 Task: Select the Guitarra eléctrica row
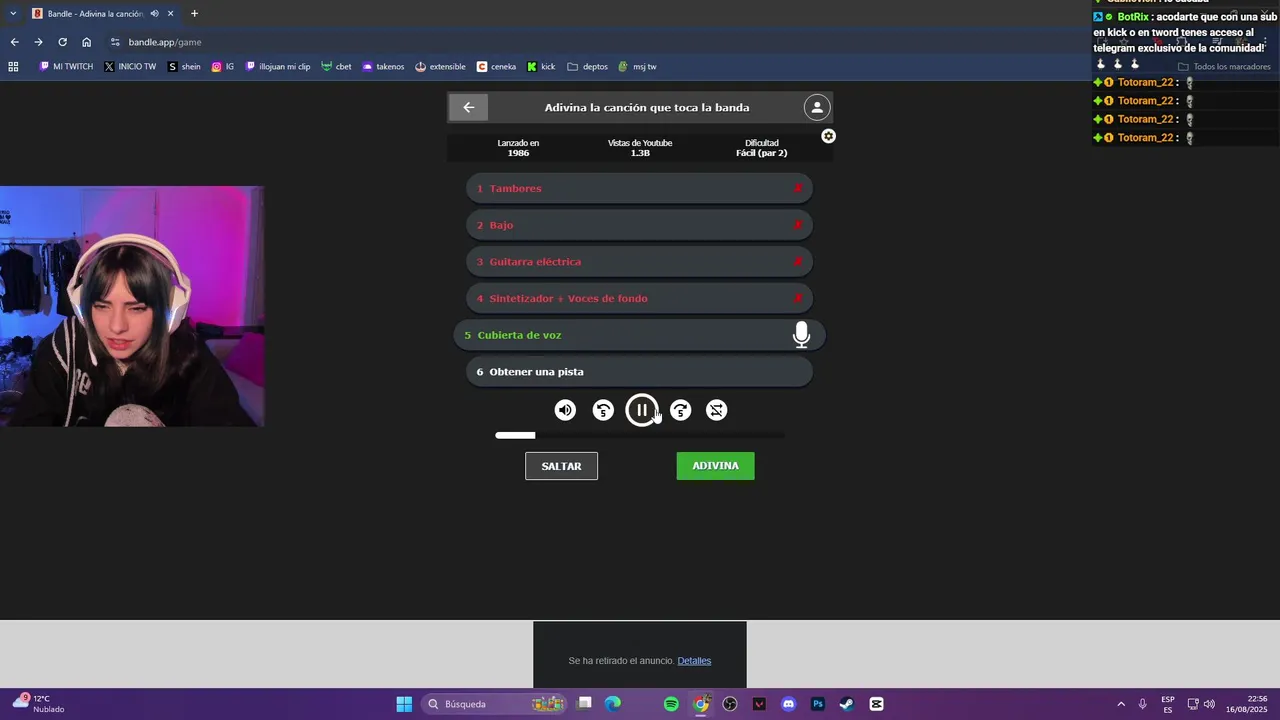tap(639, 262)
